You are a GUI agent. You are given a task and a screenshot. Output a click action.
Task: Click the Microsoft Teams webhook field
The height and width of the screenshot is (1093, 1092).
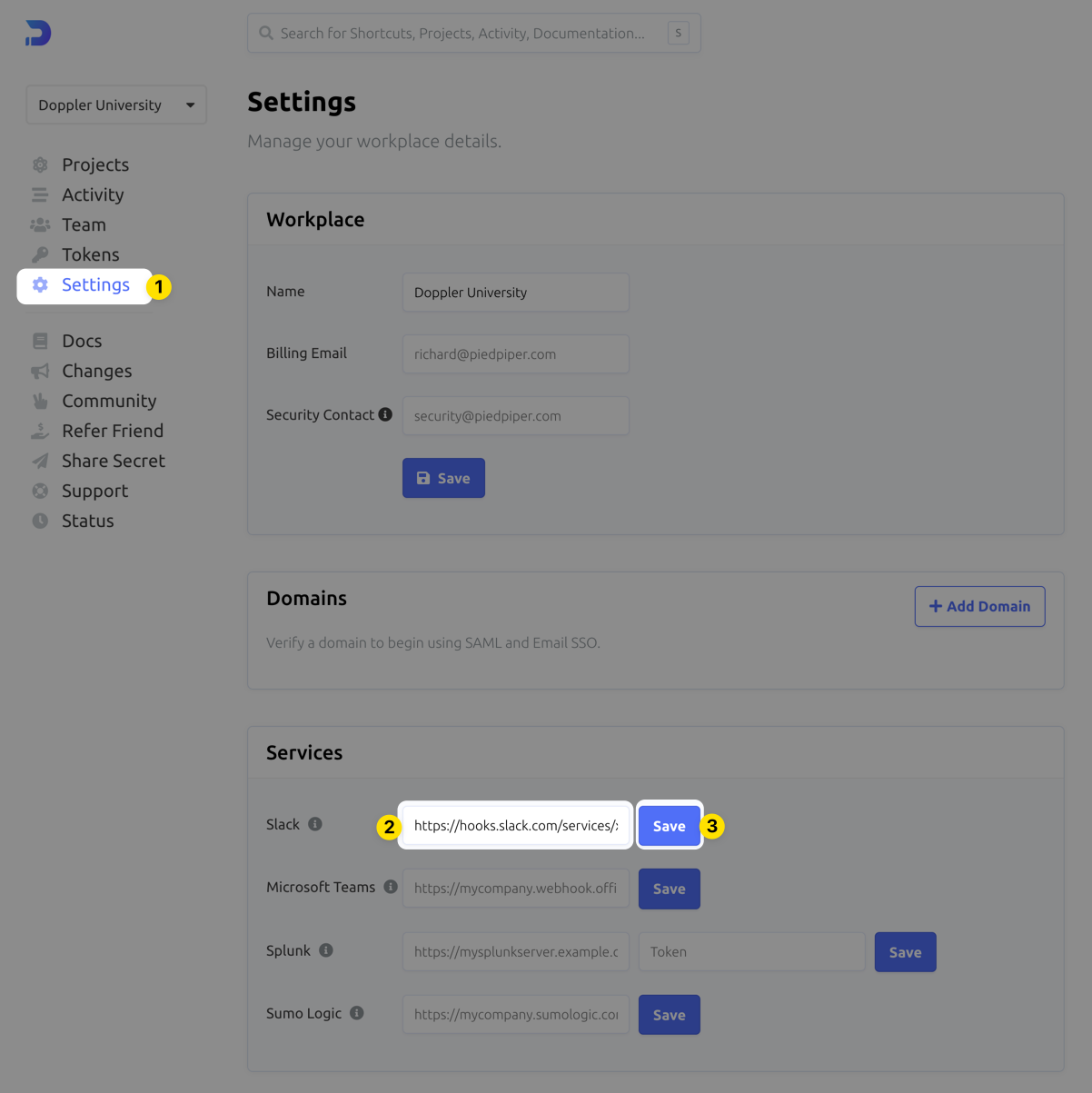pyautogui.click(x=516, y=889)
